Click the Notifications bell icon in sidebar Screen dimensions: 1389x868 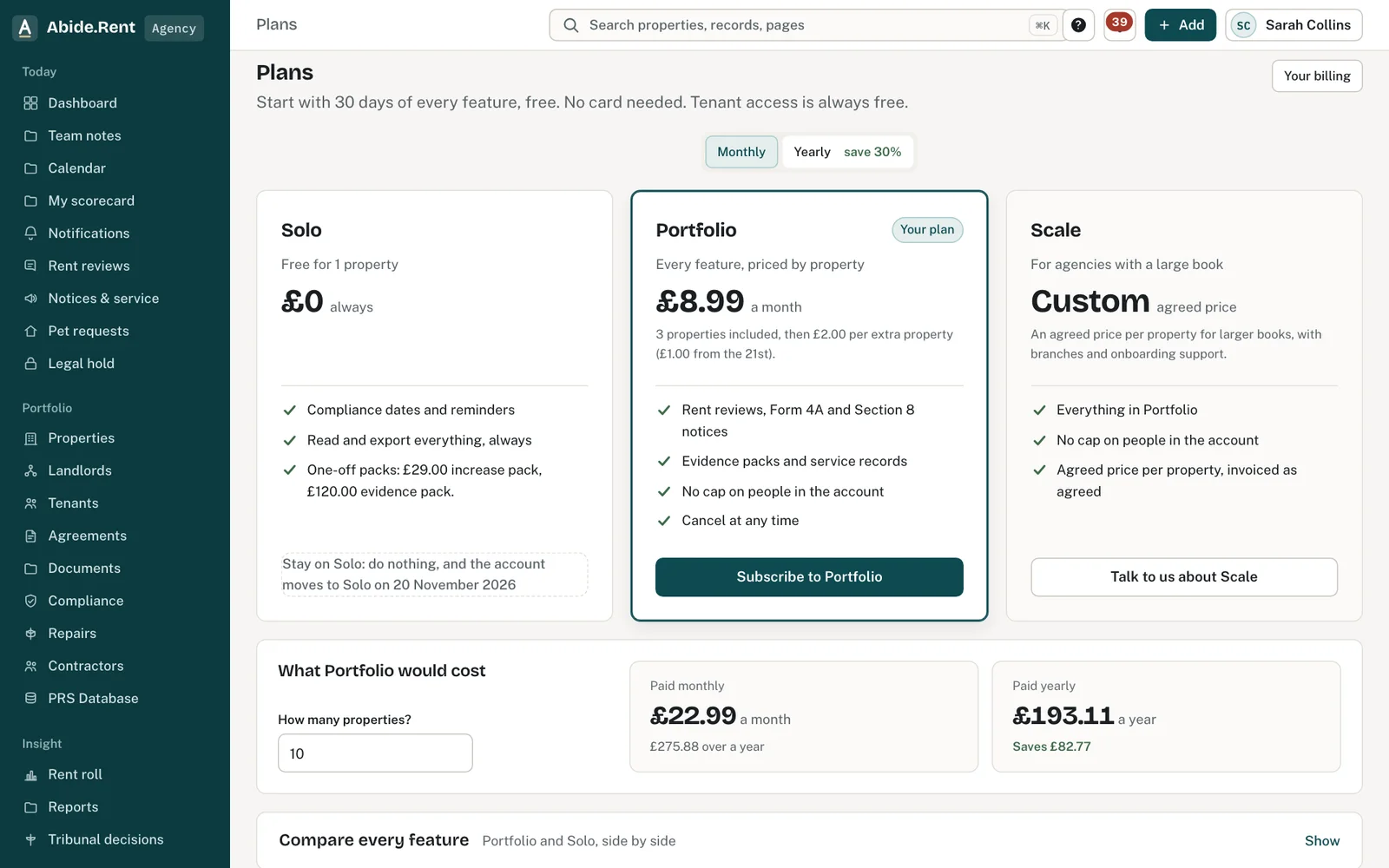point(31,233)
